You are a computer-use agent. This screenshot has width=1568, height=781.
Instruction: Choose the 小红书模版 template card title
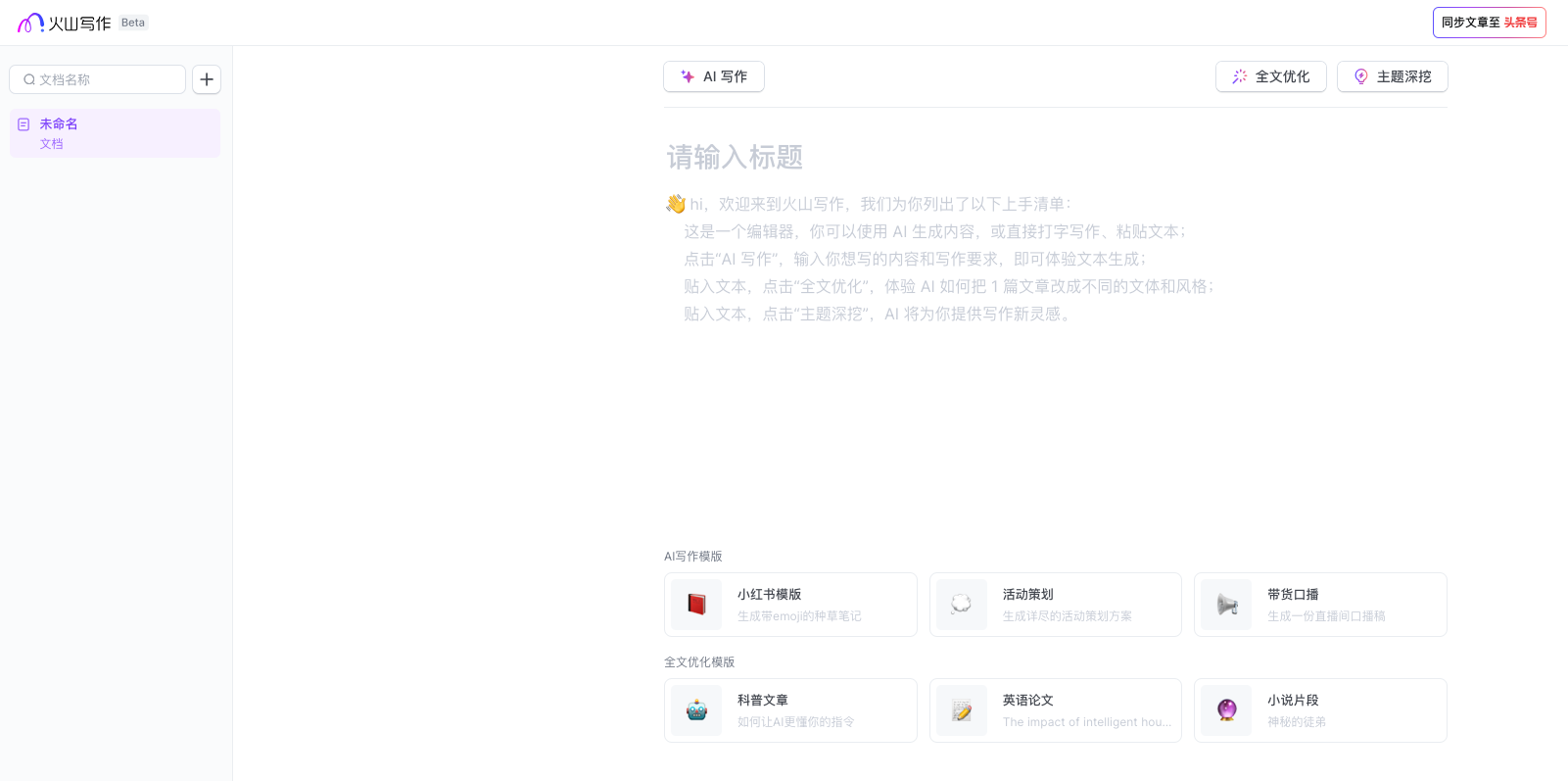[769, 594]
